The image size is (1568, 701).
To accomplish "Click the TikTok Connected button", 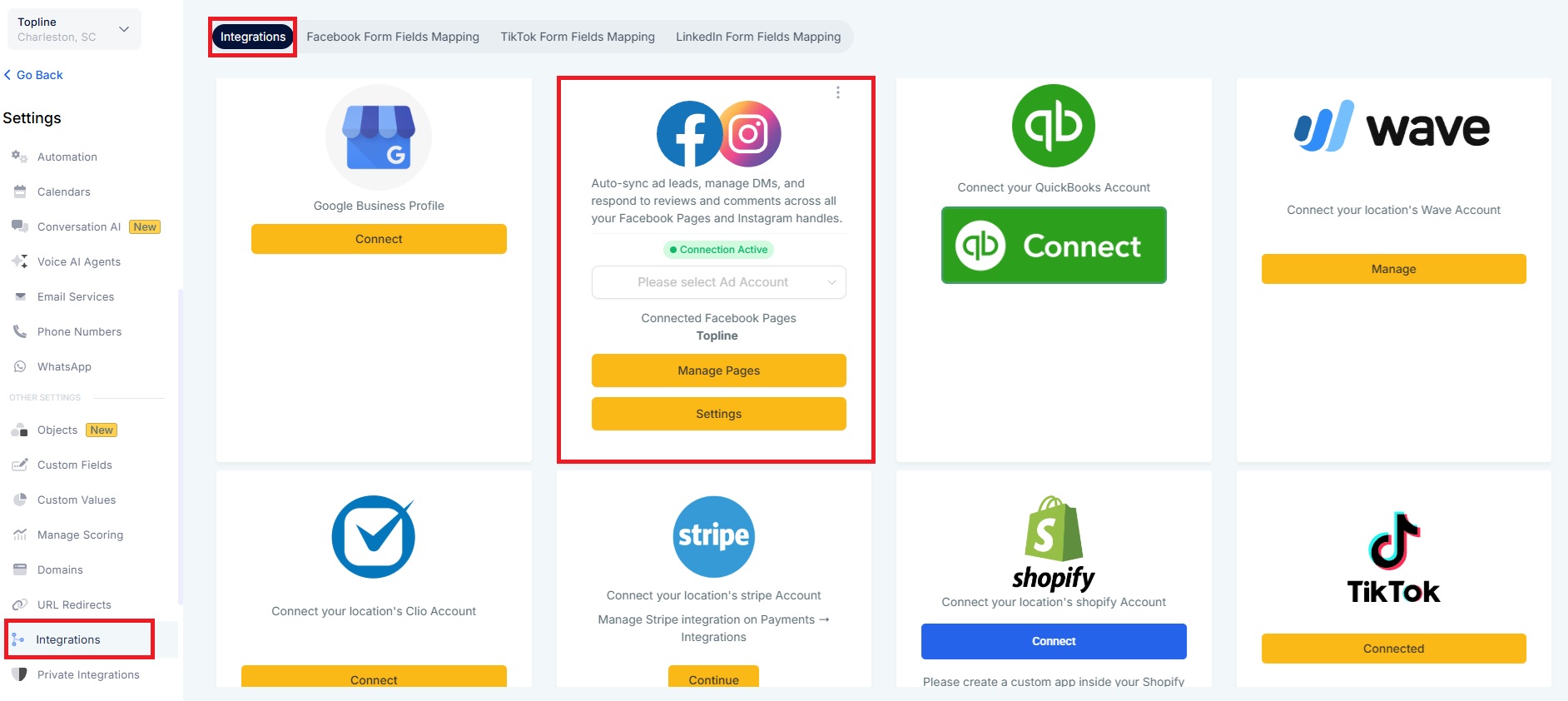I will tap(1393, 649).
